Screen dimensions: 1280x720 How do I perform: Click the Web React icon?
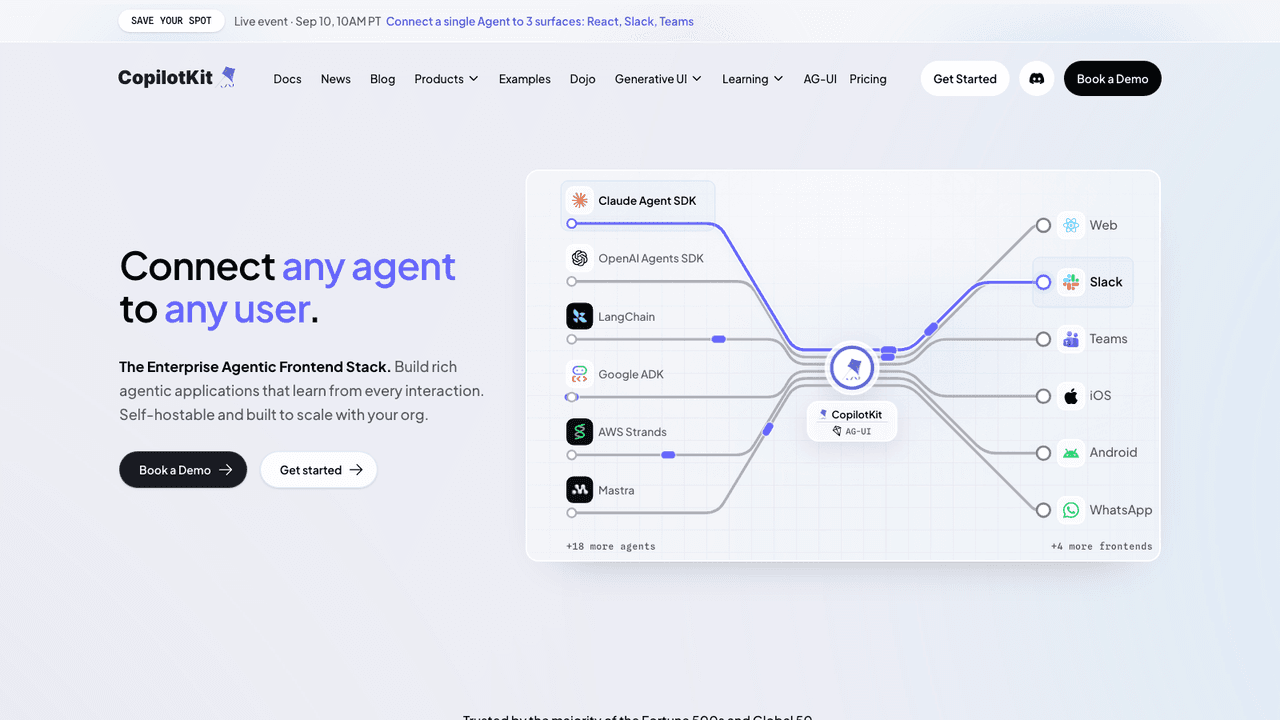(x=1071, y=225)
